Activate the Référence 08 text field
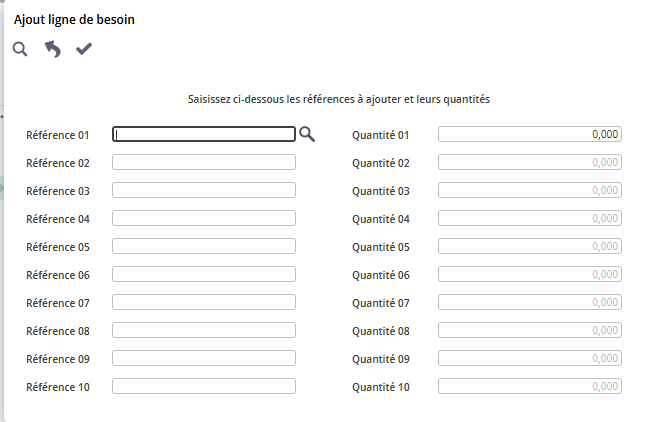Screen dimensions: 653x422 204,330
